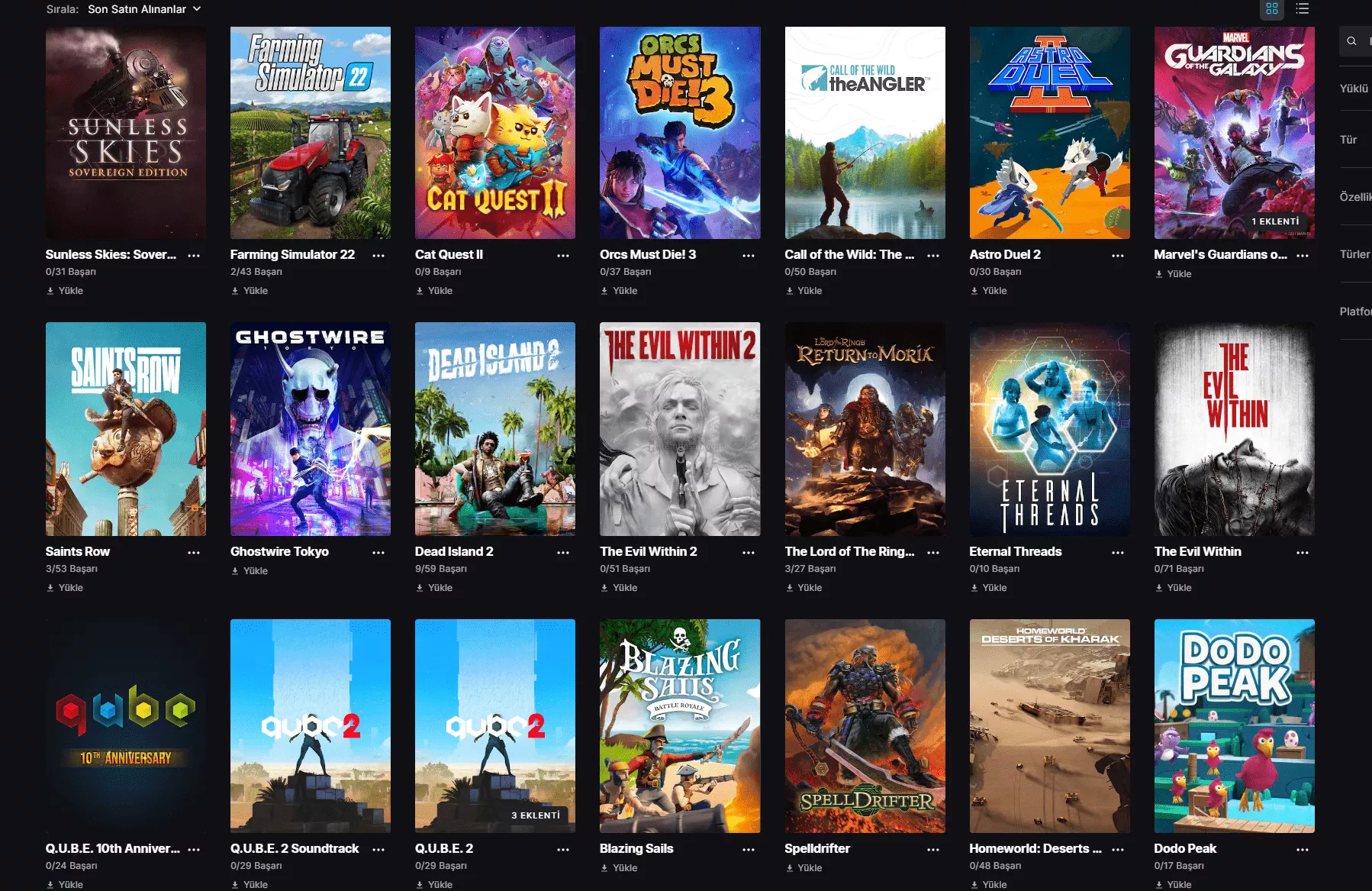Install Orcs Must Die! 3 via Yükle
The width and height of the screenshot is (1372, 891).
[x=619, y=291]
